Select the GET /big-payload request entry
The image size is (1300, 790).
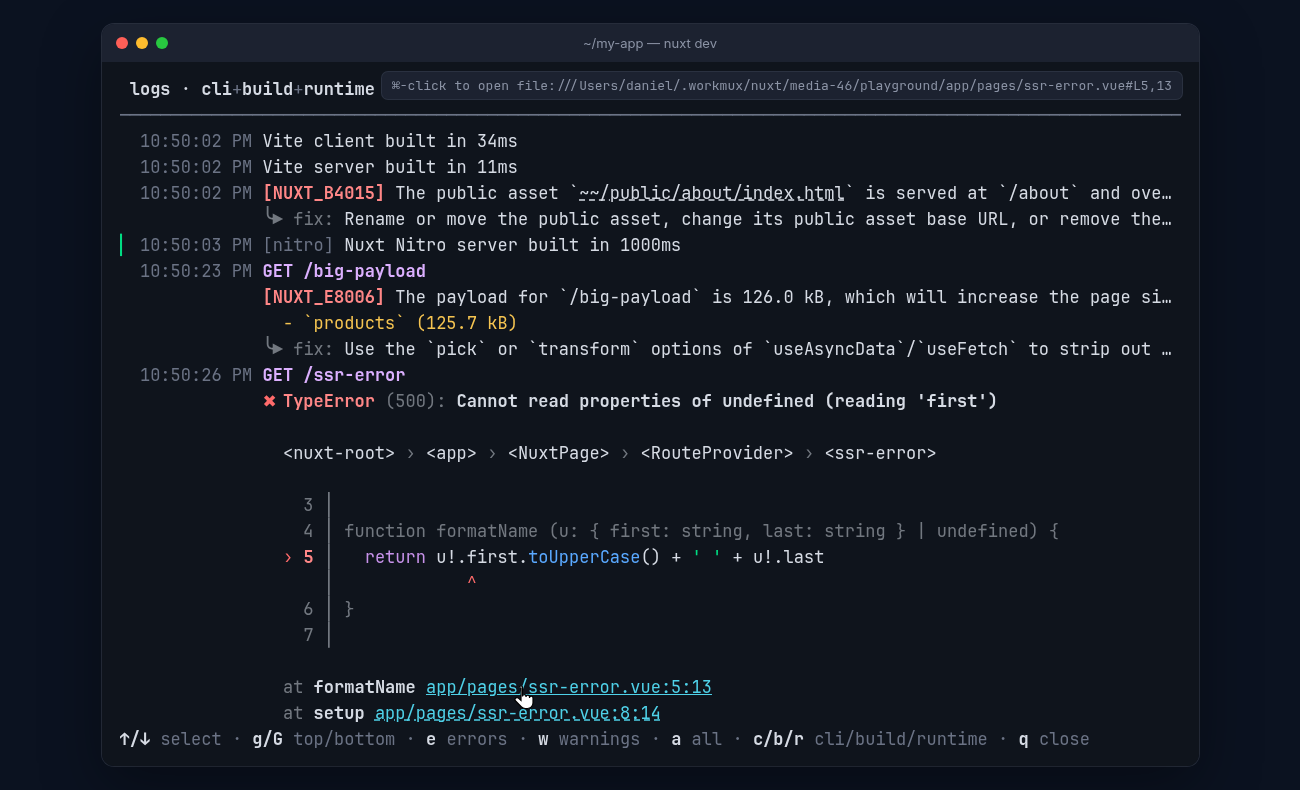(x=344, y=271)
